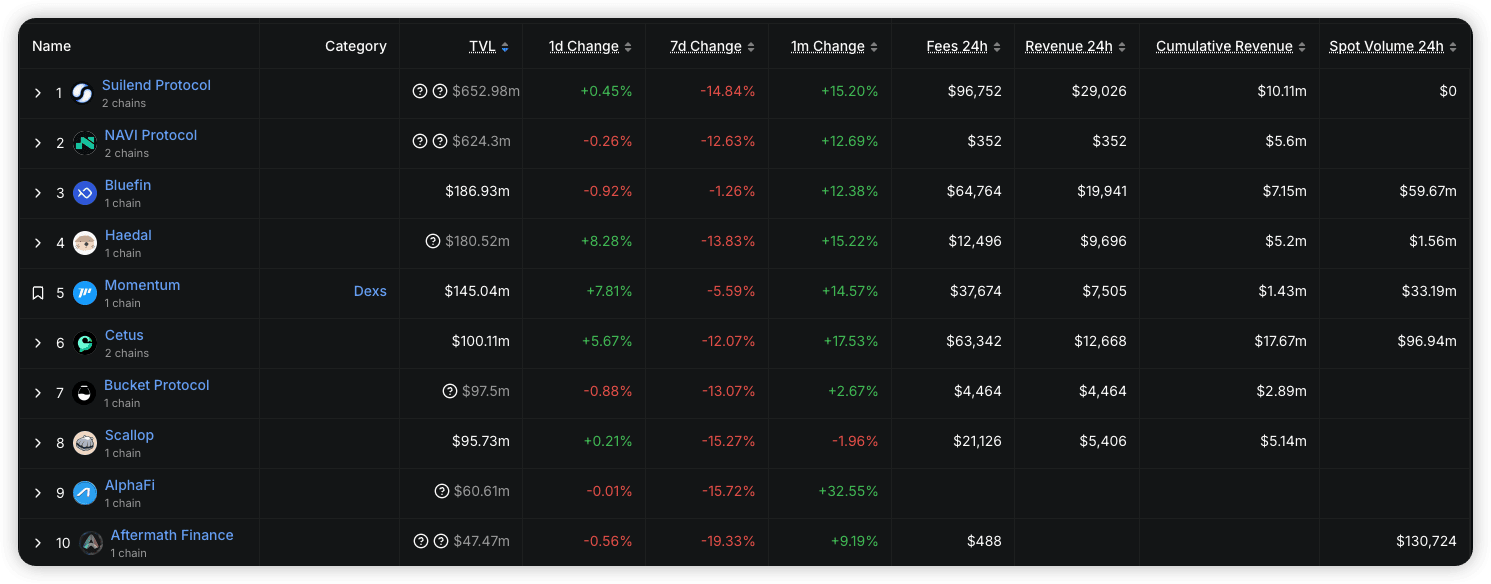Click the $96.94m spot volume value
Screen dimensions: 1491x584
(x=1427, y=341)
